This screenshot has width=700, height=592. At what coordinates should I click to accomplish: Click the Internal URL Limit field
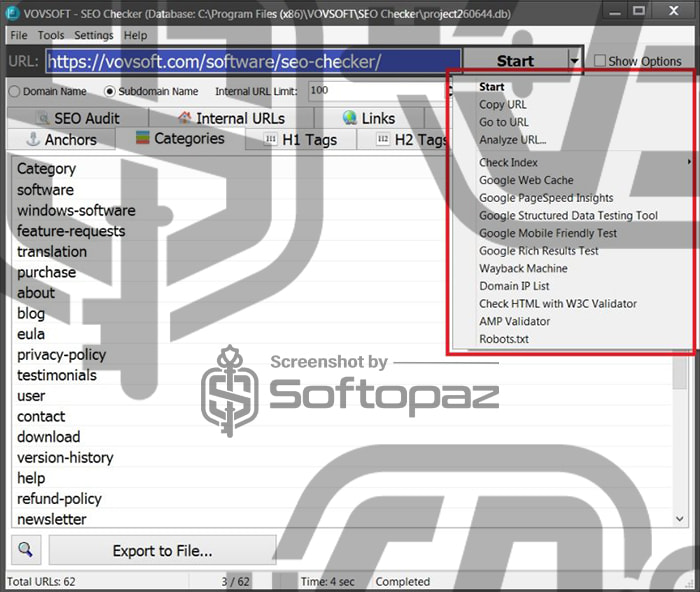tap(379, 91)
